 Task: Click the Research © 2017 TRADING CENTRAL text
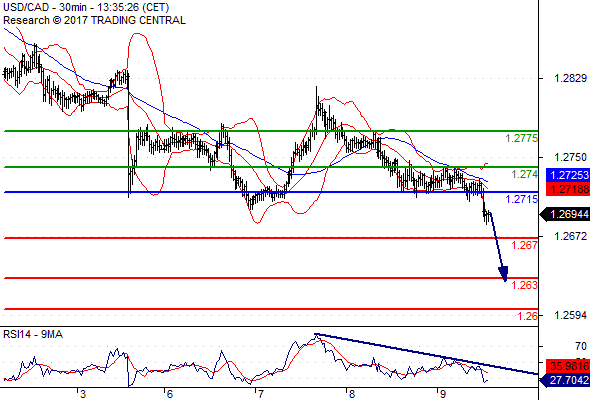94,20
